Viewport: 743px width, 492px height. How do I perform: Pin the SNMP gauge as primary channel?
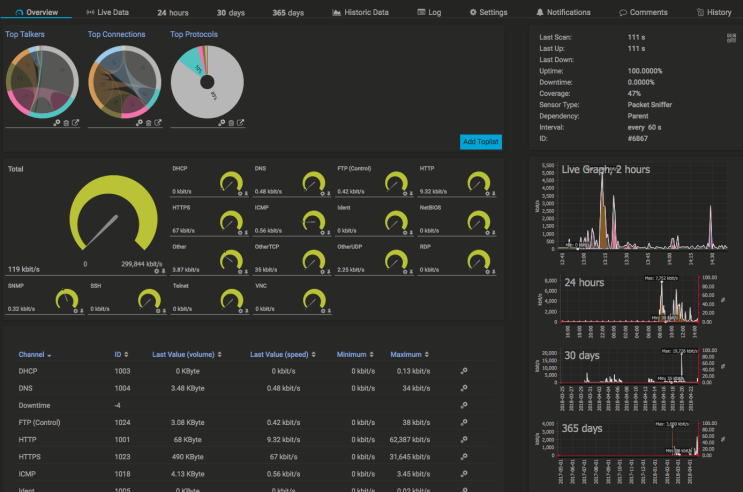pyautogui.click(x=82, y=311)
